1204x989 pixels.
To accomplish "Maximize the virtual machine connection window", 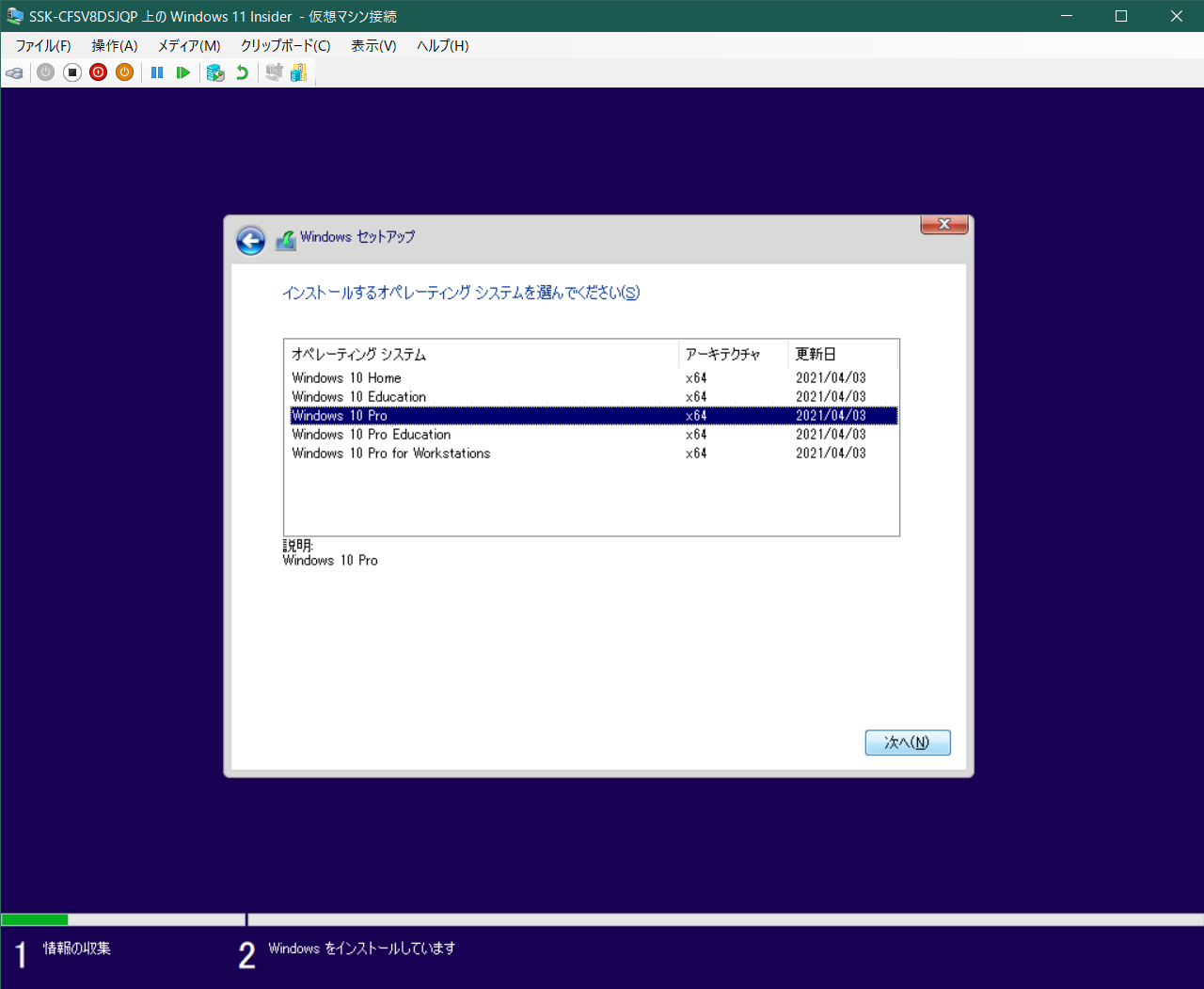I will click(1121, 16).
